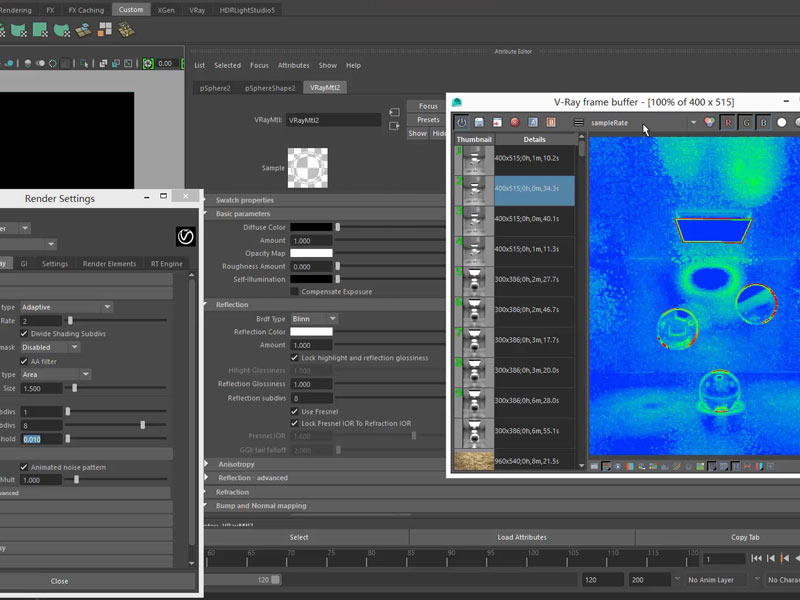Click the save image icon in frame buffer history
Image resolution: width=800 pixels, height=600 pixels.
pyautogui.click(x=479, y=122)
